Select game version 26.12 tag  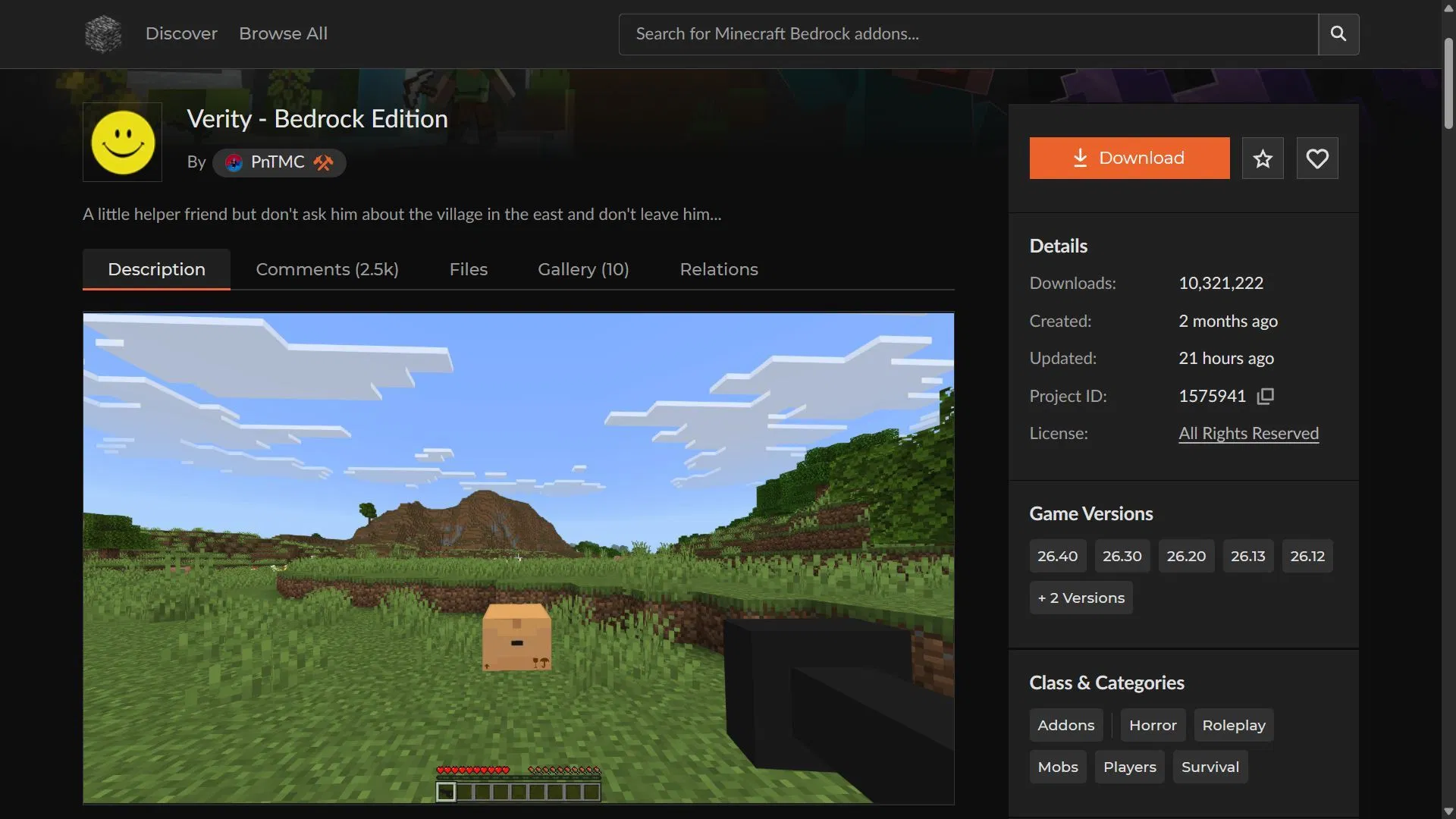click(x=1307, y=556)
